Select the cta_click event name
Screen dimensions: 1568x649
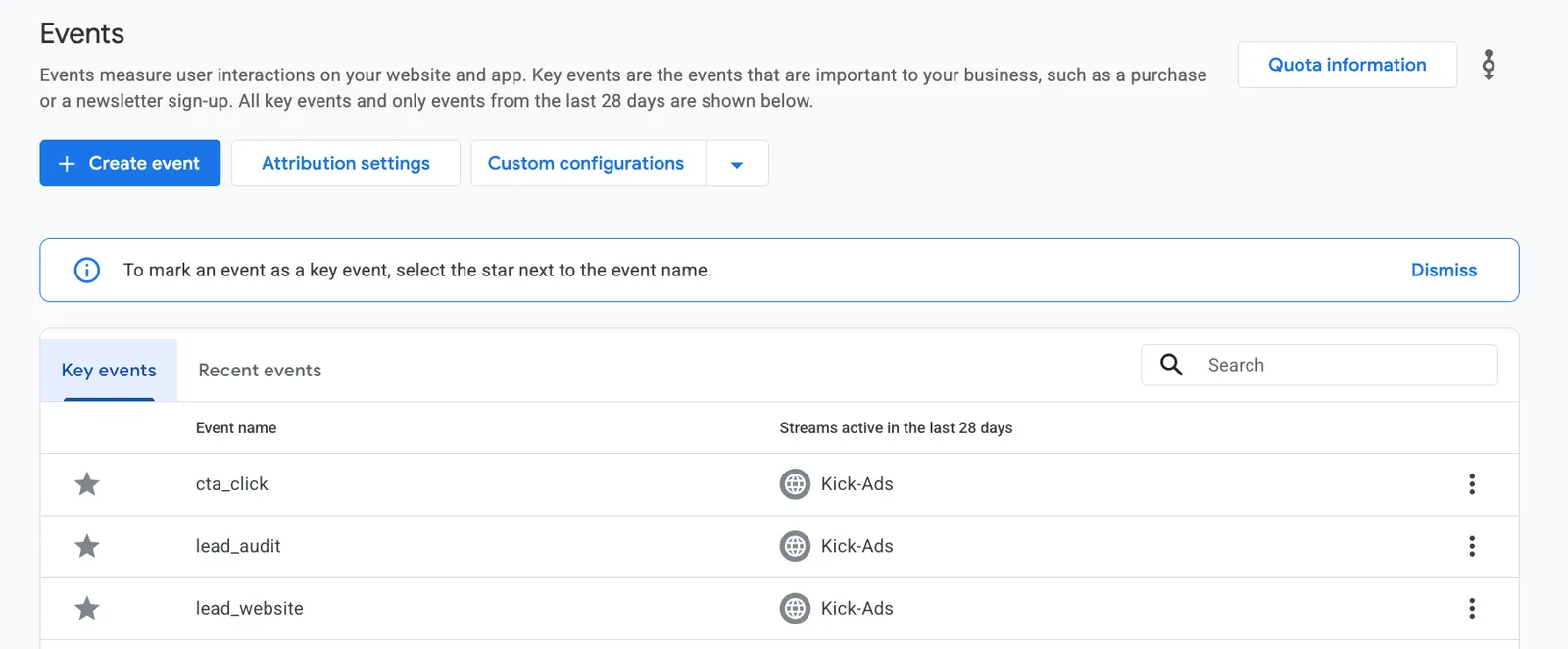(231, 483)
